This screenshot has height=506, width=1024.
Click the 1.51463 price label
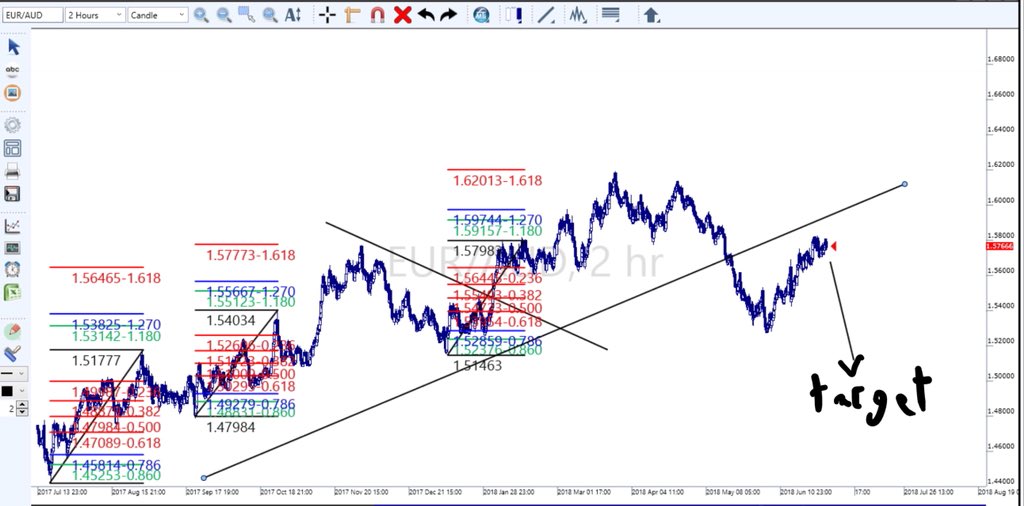point(478,366)
